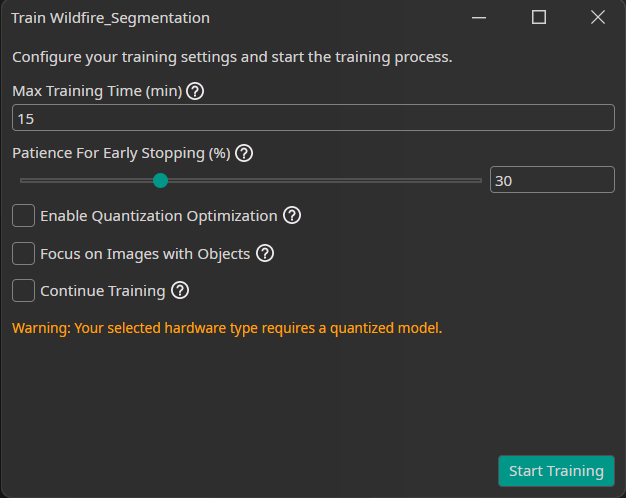Image resolution: width=626 pixels, height=498 pixels.
Task: Click help icon next to Focus on Images with Objects
Action: 265,253
